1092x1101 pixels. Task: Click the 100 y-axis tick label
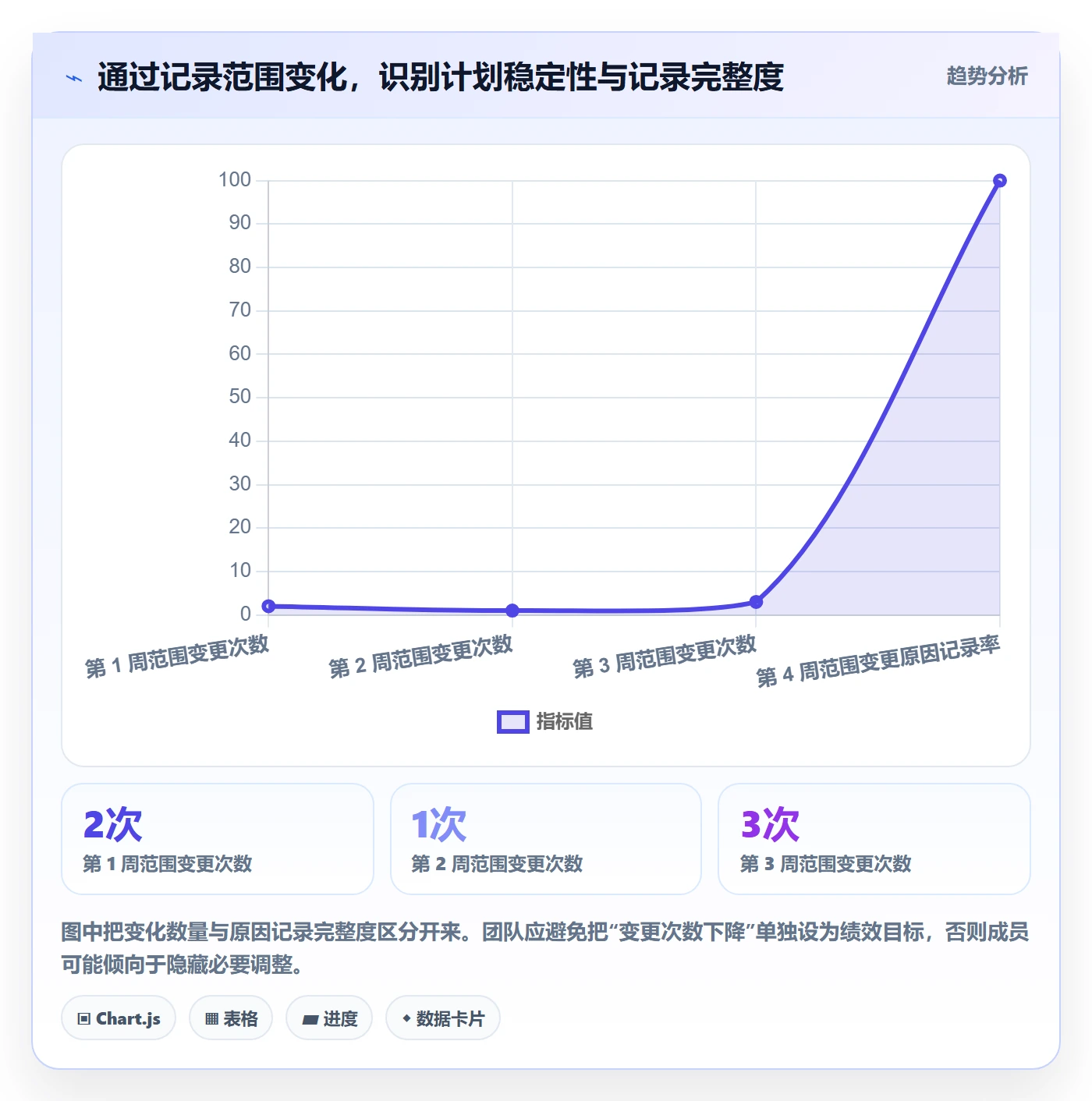coord(235,180)
